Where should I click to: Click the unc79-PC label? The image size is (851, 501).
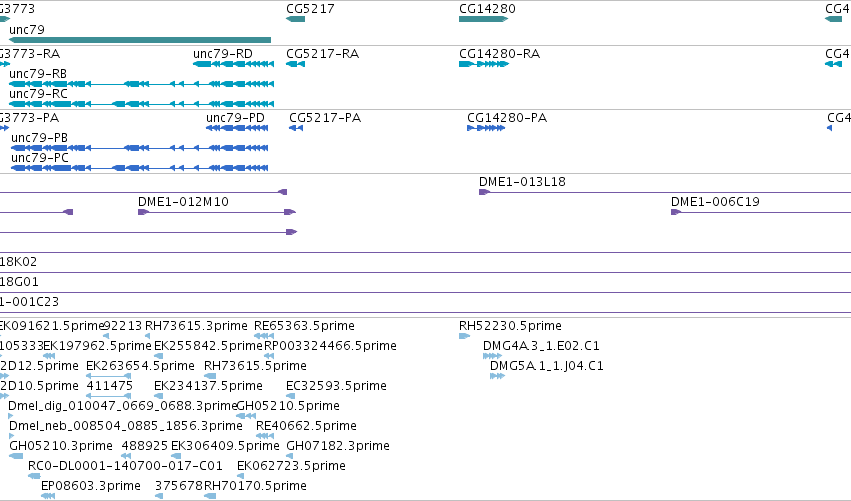coord(40,158)
